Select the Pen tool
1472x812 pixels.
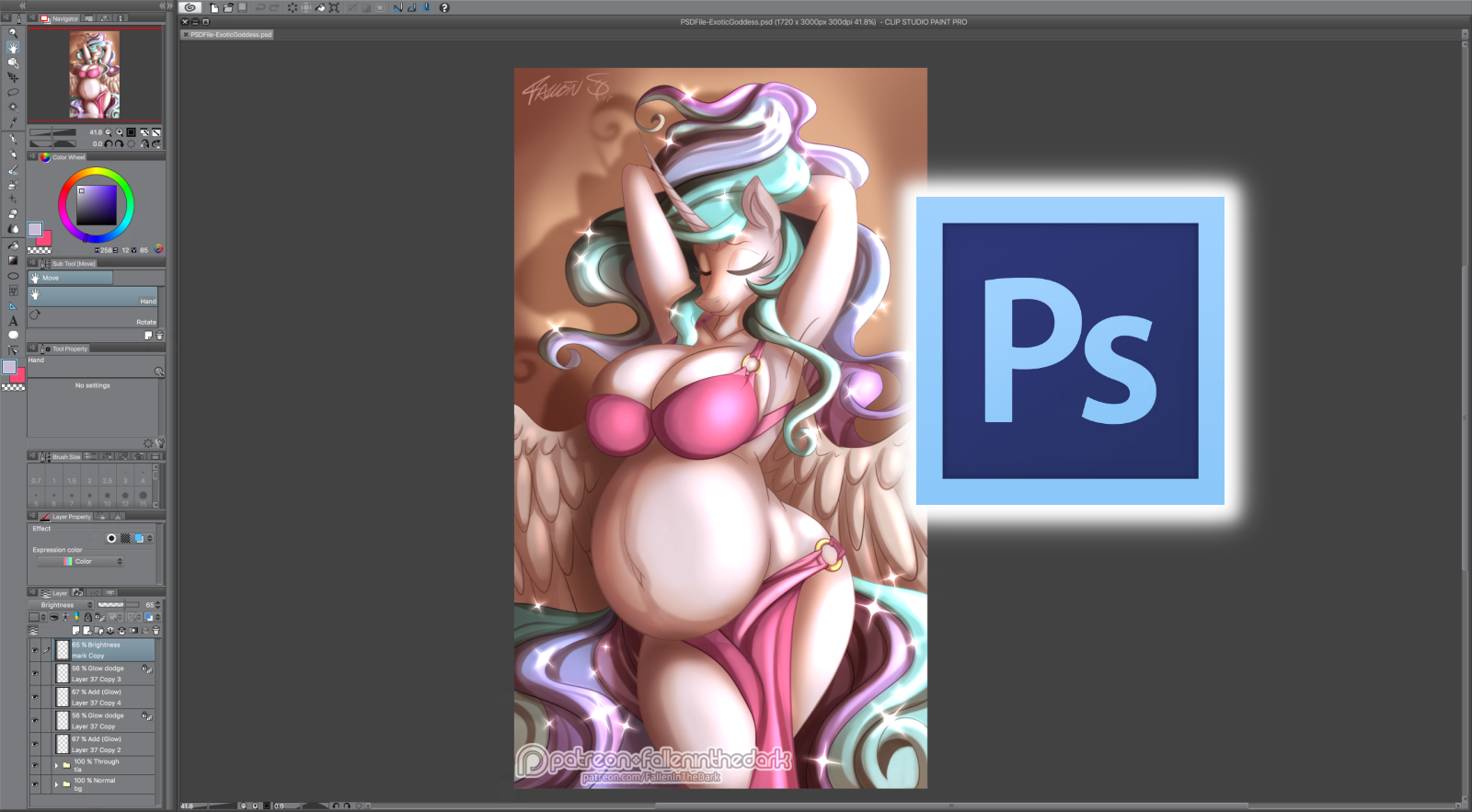point(13,140)
